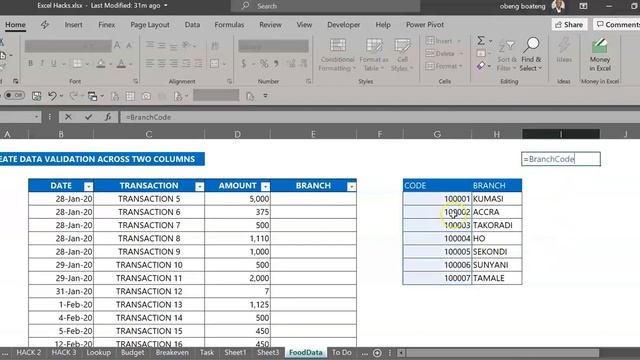Open the AMOUNT column filter dropdown
Viewport: 640px width, 360px height.
265,187
